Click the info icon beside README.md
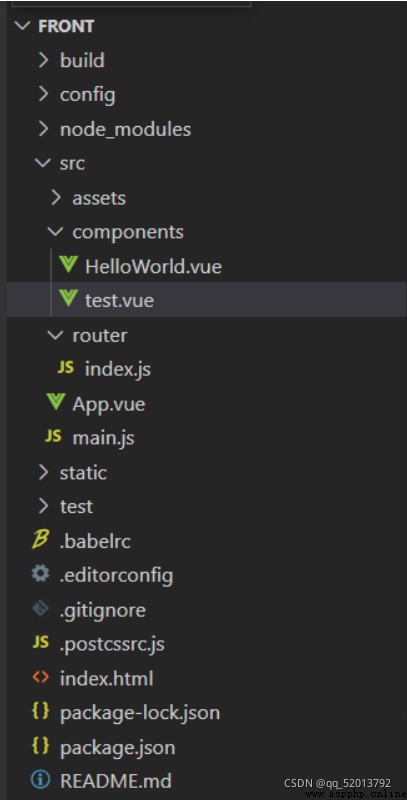This screenshot has height=800, width=407. (40, 781)
